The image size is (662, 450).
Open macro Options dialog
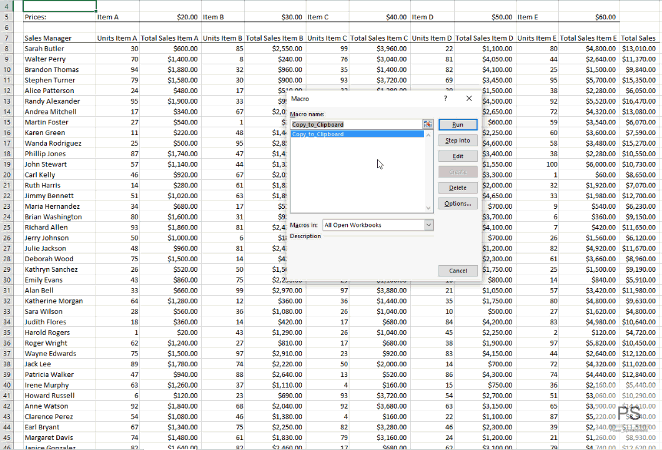(x=457, y=203)
